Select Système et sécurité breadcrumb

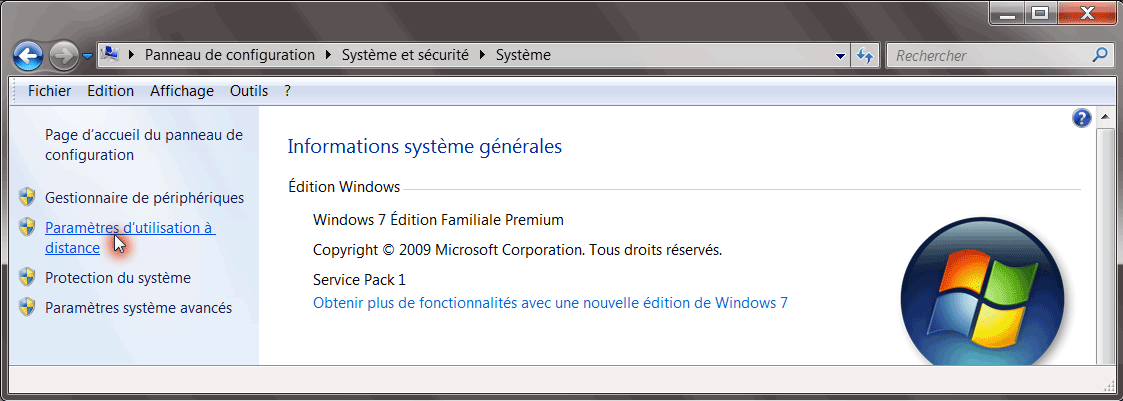(x=405, y=55)
